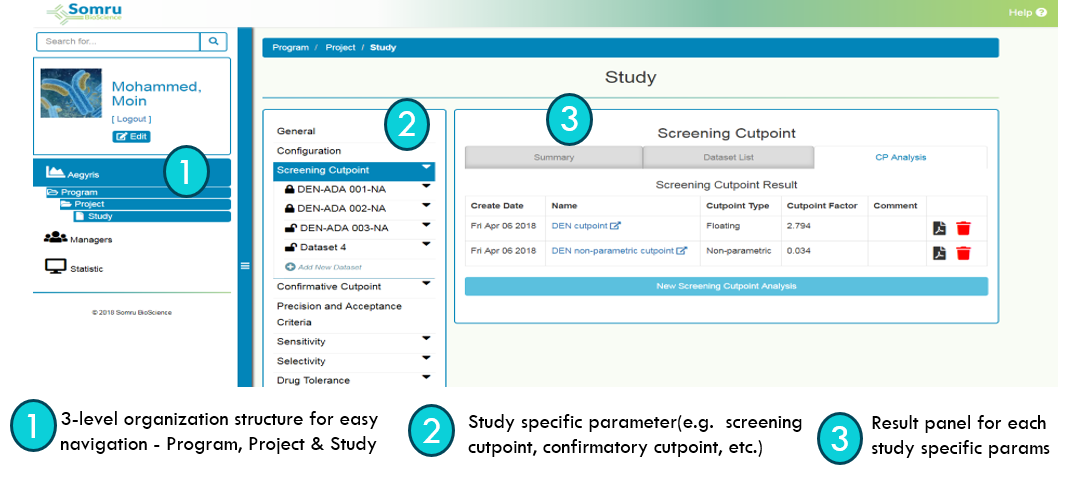Click the search magnifier button
This screenshot has width=1080, height=484.
click(214, 41)
